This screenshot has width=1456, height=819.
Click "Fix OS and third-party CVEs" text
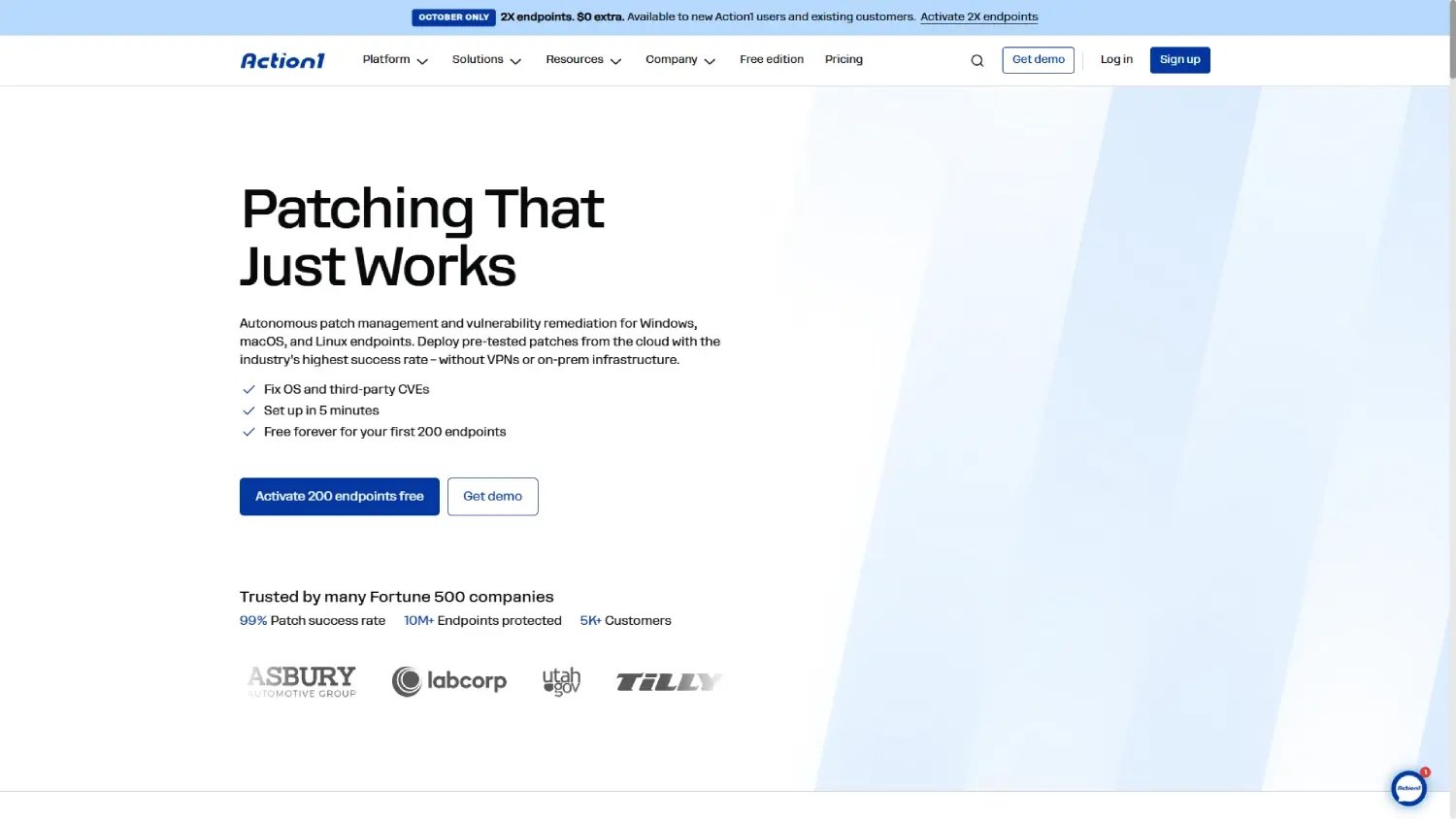[347, 389]
